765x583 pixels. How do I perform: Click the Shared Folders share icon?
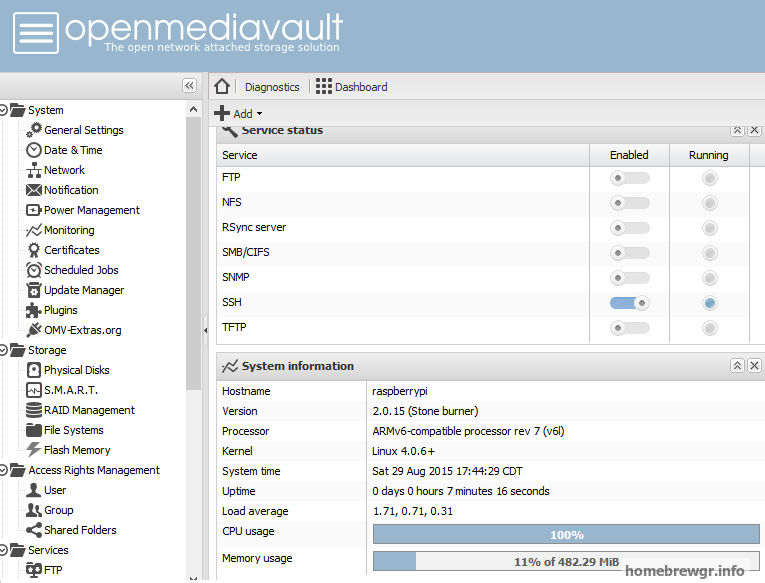point(34,530)
